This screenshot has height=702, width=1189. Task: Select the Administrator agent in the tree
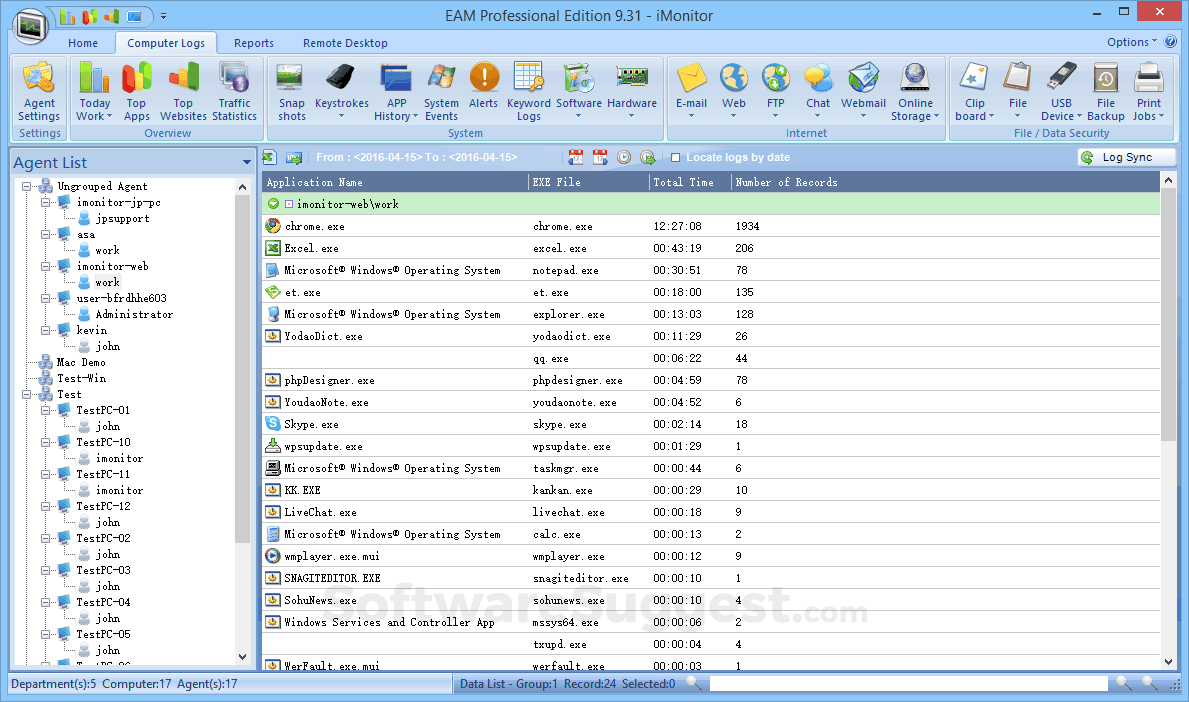click(x=134, y=314)
